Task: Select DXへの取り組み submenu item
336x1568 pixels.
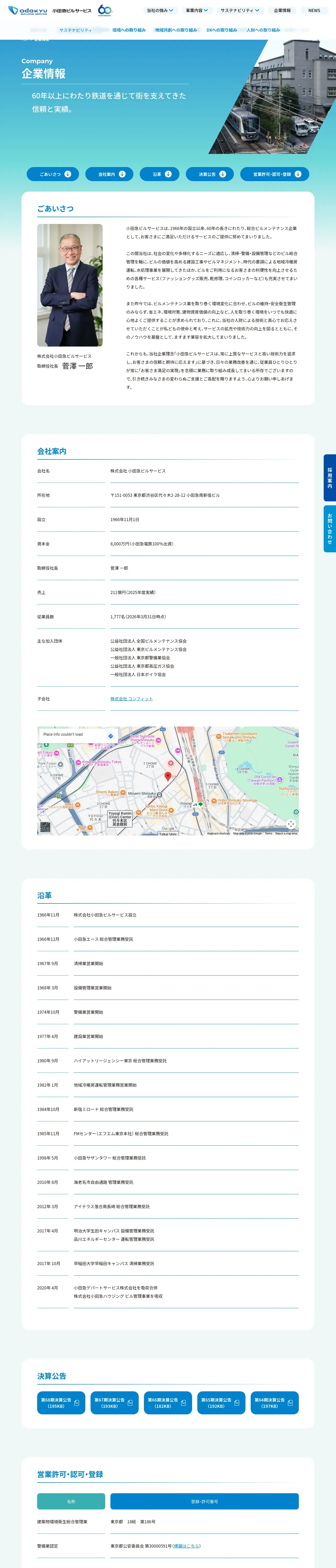Action: 222,30
